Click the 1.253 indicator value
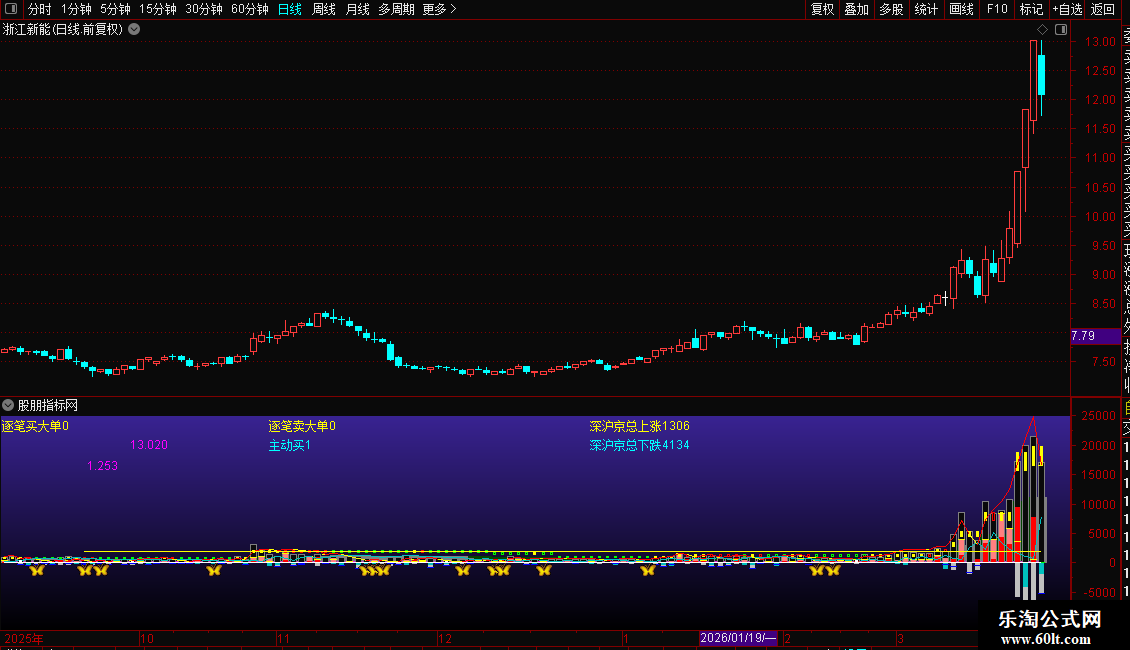Screen dimensions: 1130x650 point(102,466)
